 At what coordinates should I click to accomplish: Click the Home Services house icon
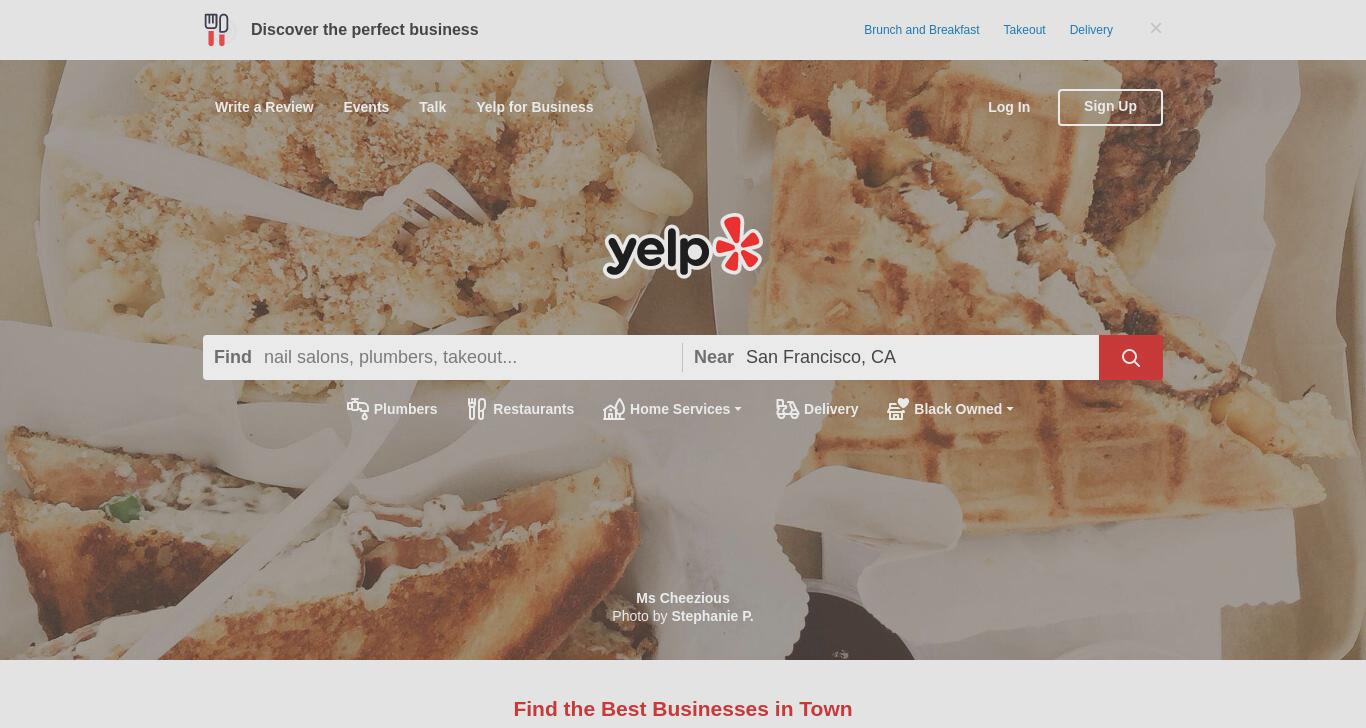[x=614, y=409]
